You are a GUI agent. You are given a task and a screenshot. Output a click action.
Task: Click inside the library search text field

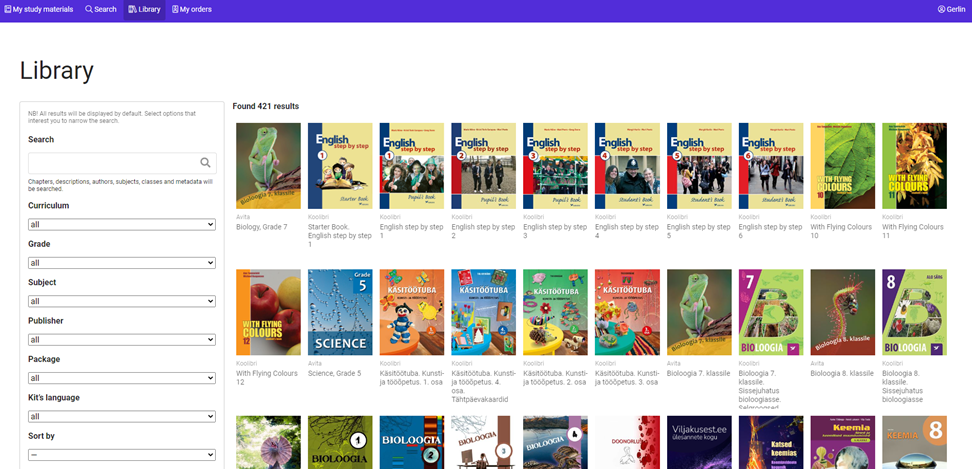point(112,163)
